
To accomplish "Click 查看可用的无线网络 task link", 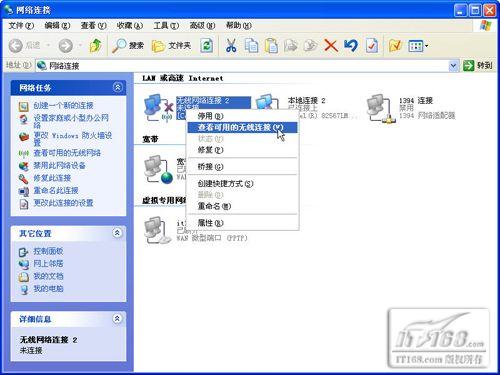I will click(x=67, y=153).
